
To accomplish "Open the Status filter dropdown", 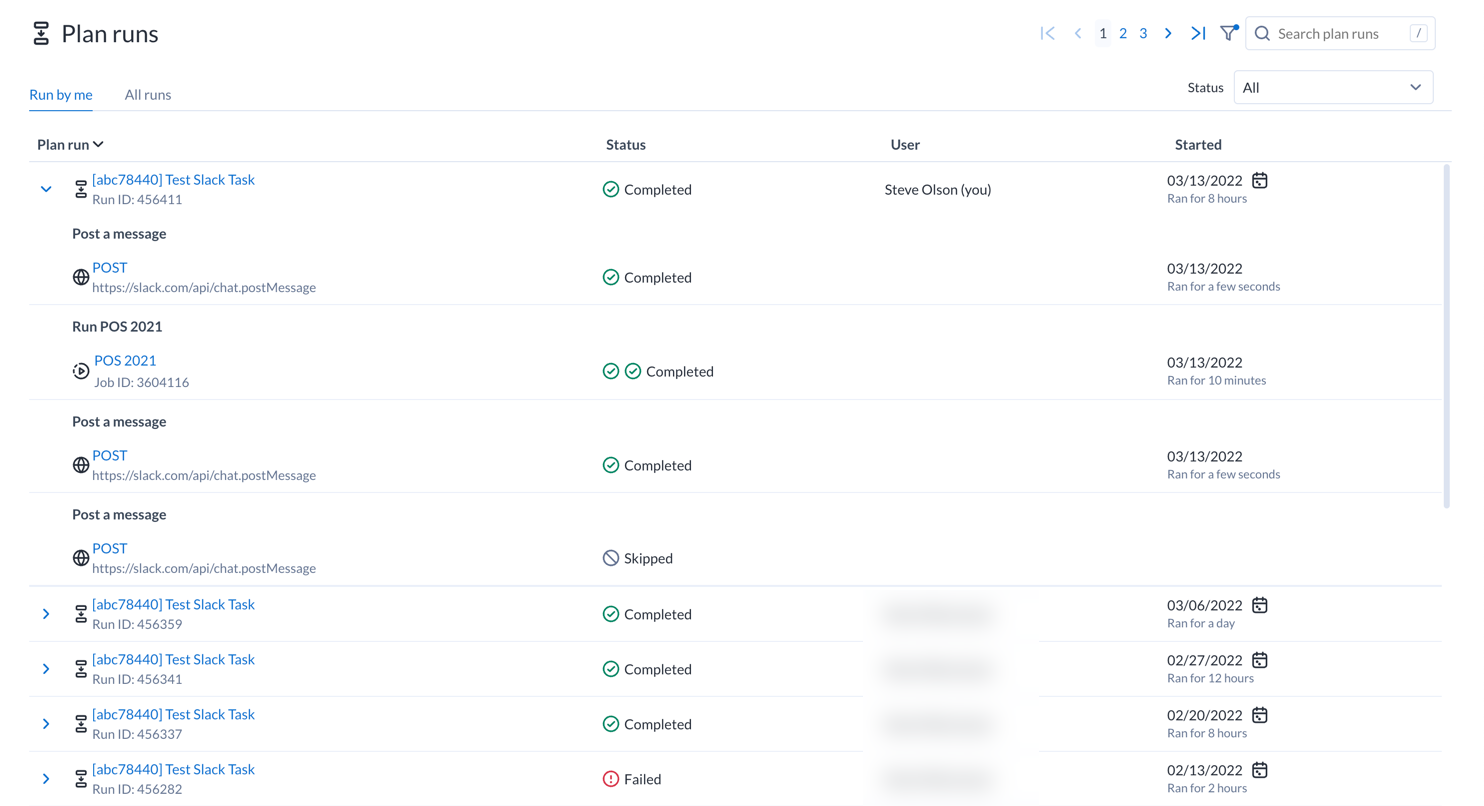I will tap(1333, 88).
